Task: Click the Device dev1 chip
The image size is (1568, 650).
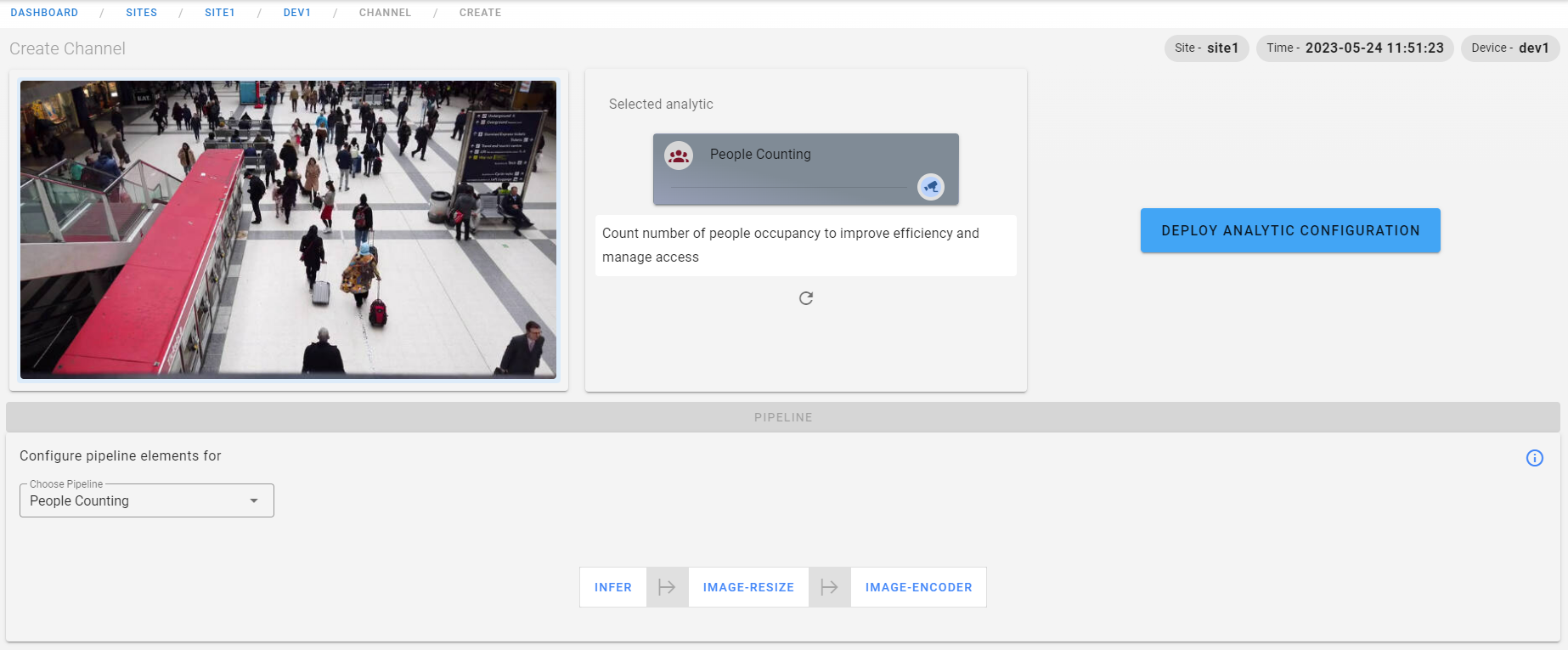Action: [x=1509, y=48]
